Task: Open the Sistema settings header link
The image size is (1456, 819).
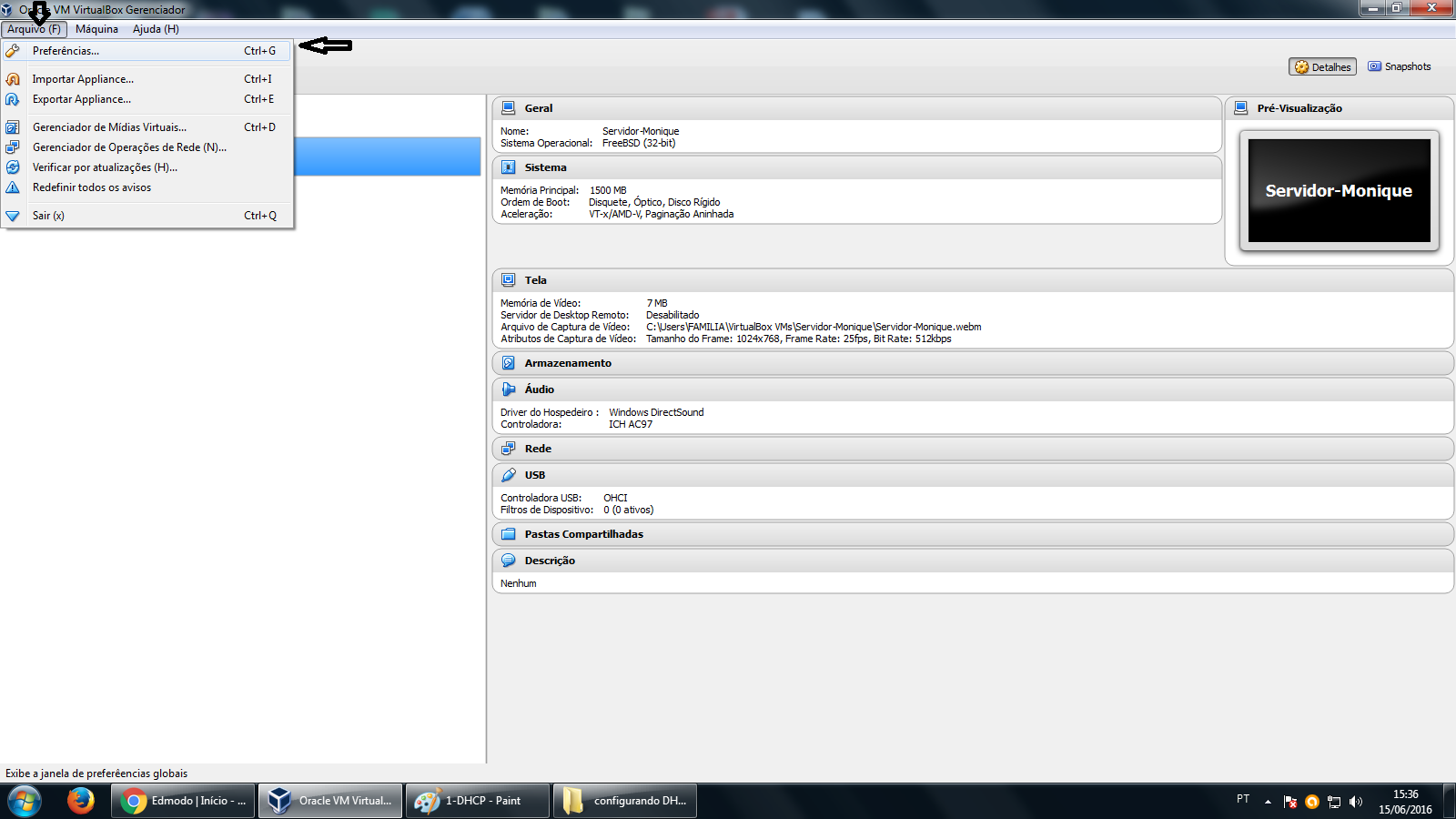Action: tap(545, 167)
